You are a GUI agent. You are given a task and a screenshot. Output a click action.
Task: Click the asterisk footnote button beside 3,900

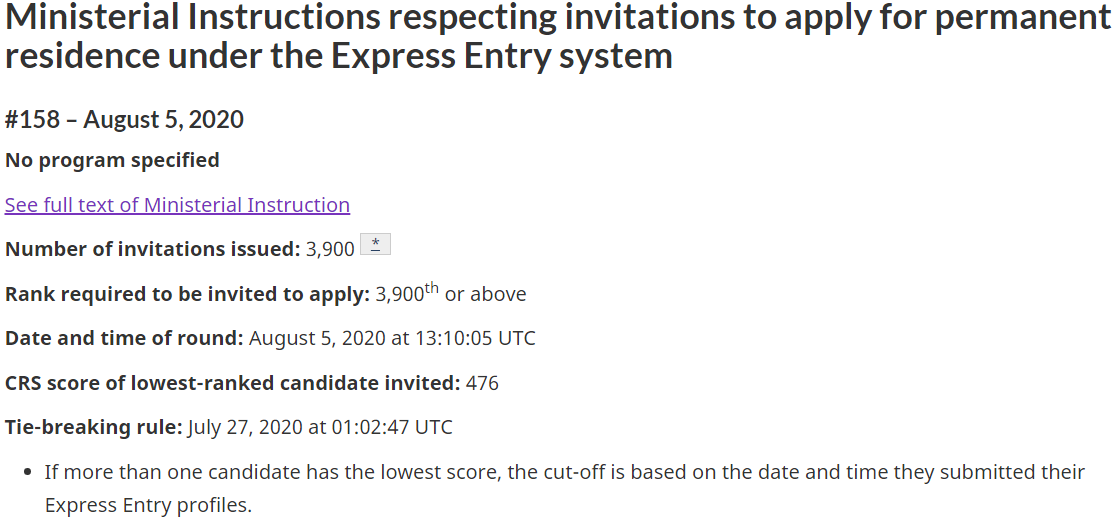[375, 245]
